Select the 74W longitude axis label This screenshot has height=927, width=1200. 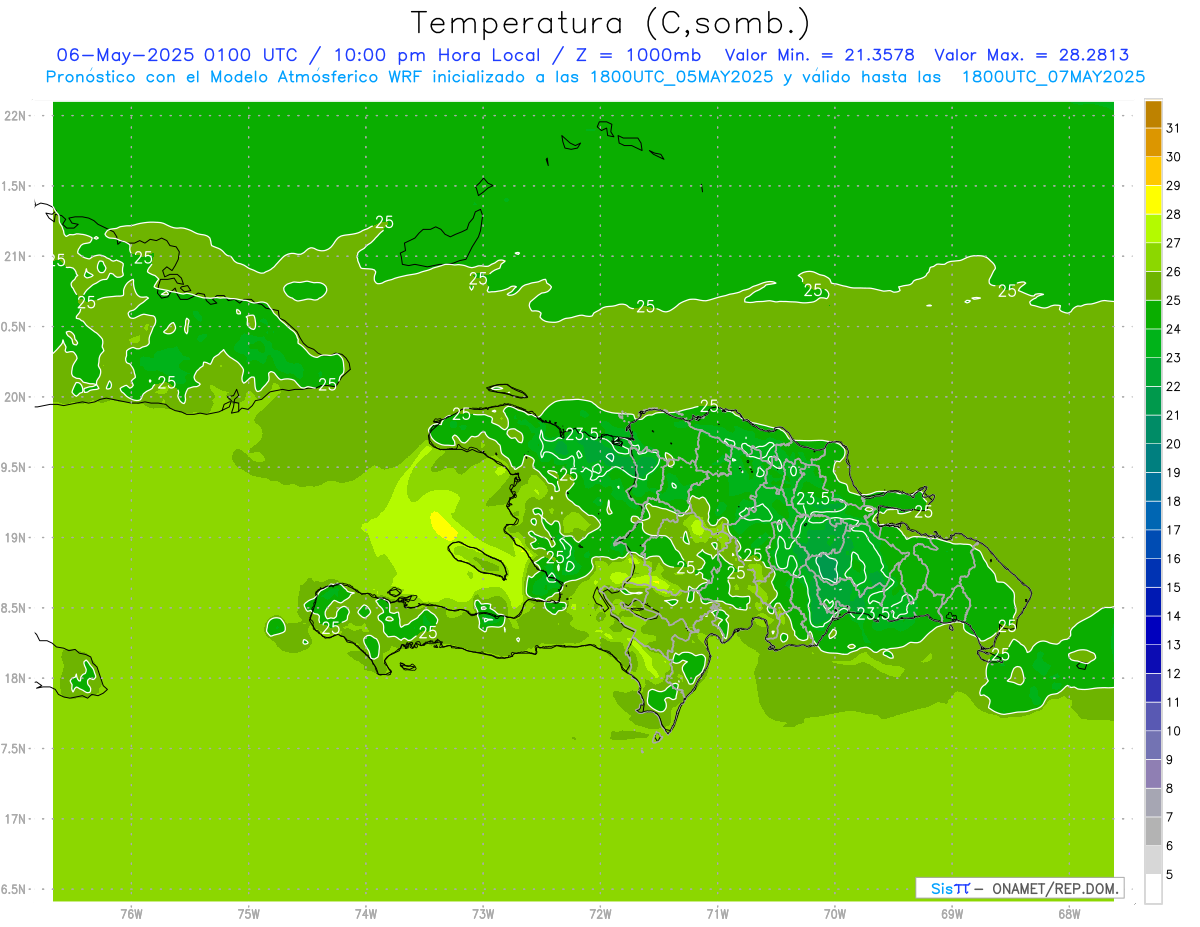[366, 914]
